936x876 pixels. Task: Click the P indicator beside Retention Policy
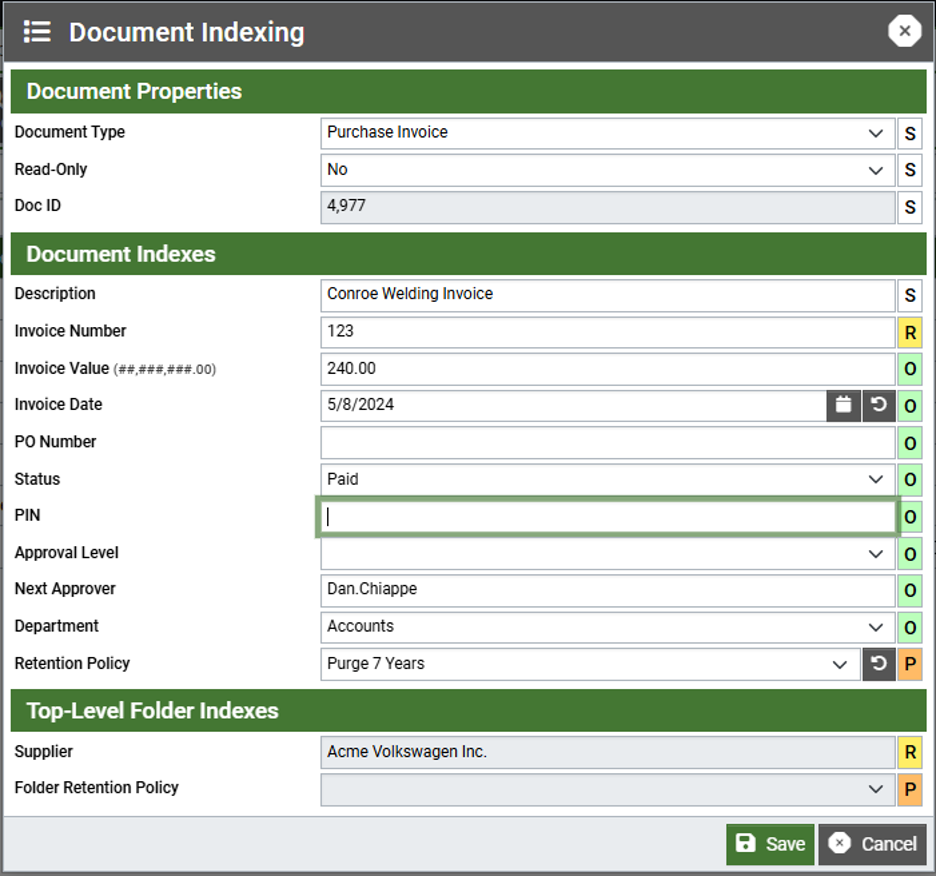coord(910,664)
